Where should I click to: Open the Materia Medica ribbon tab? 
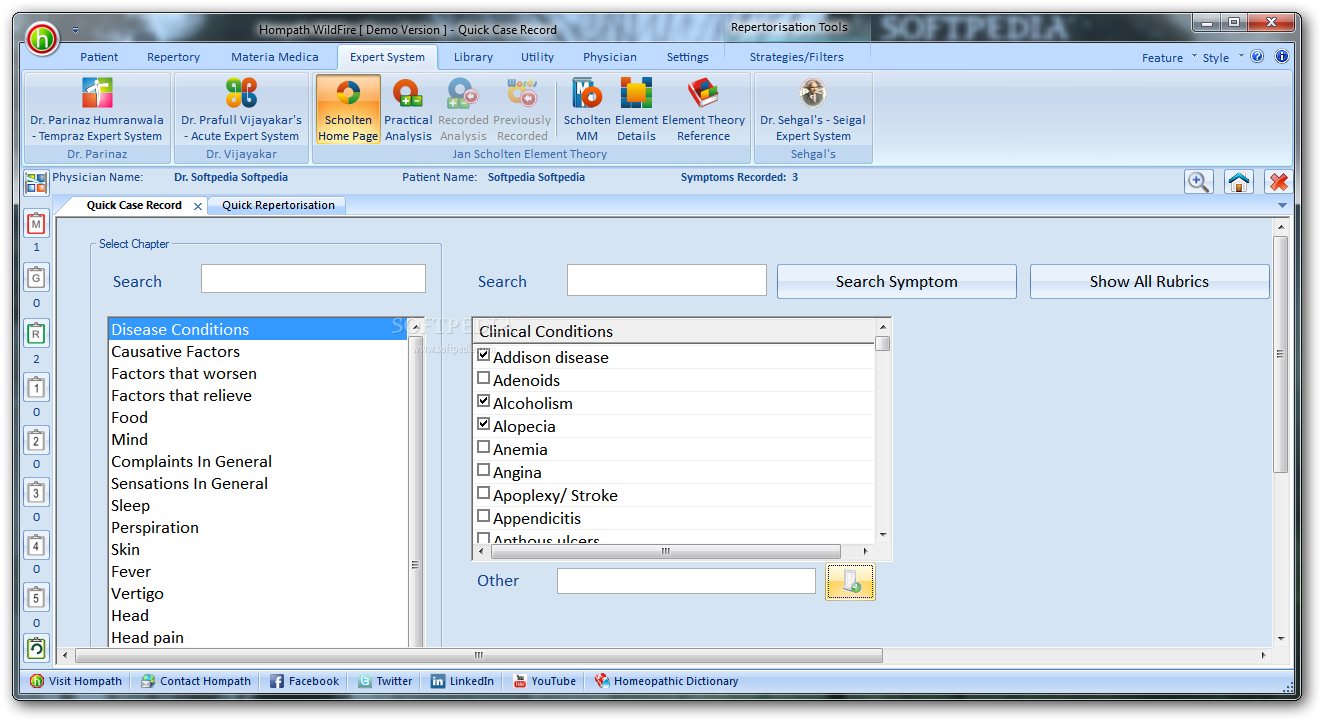[x=275, y=57]
